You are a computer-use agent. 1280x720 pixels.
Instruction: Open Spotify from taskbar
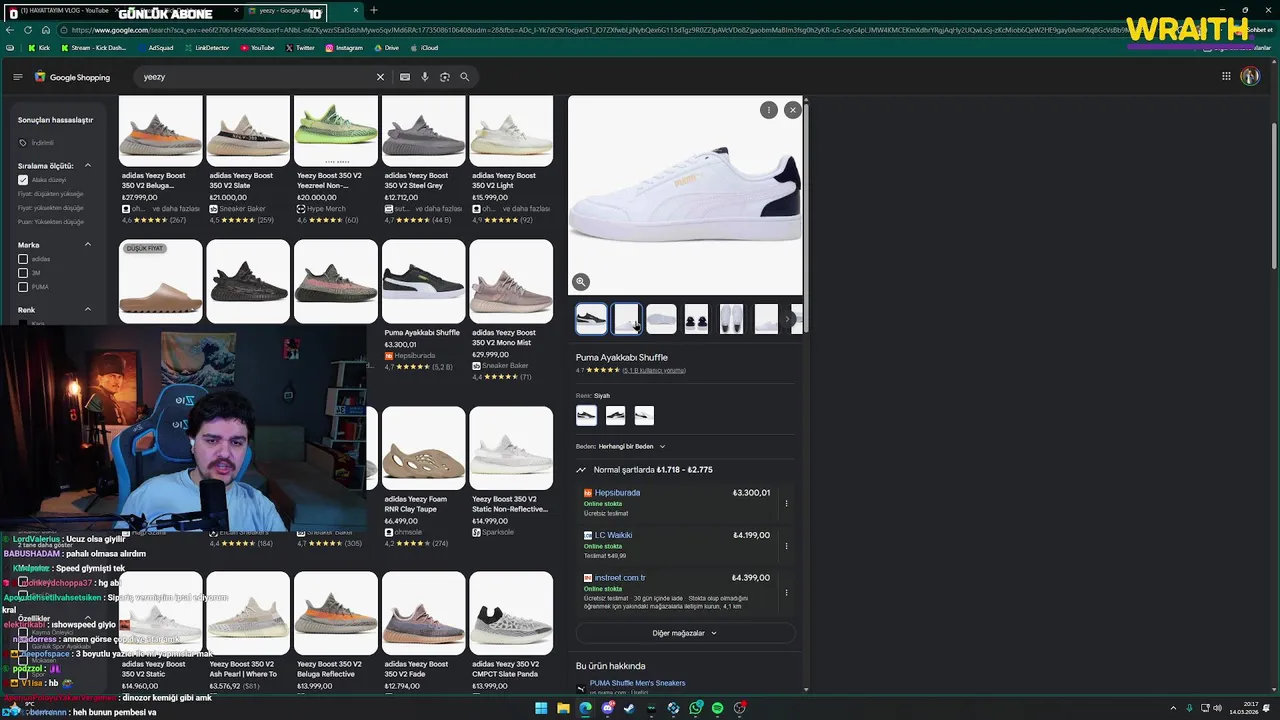[717, 708]
